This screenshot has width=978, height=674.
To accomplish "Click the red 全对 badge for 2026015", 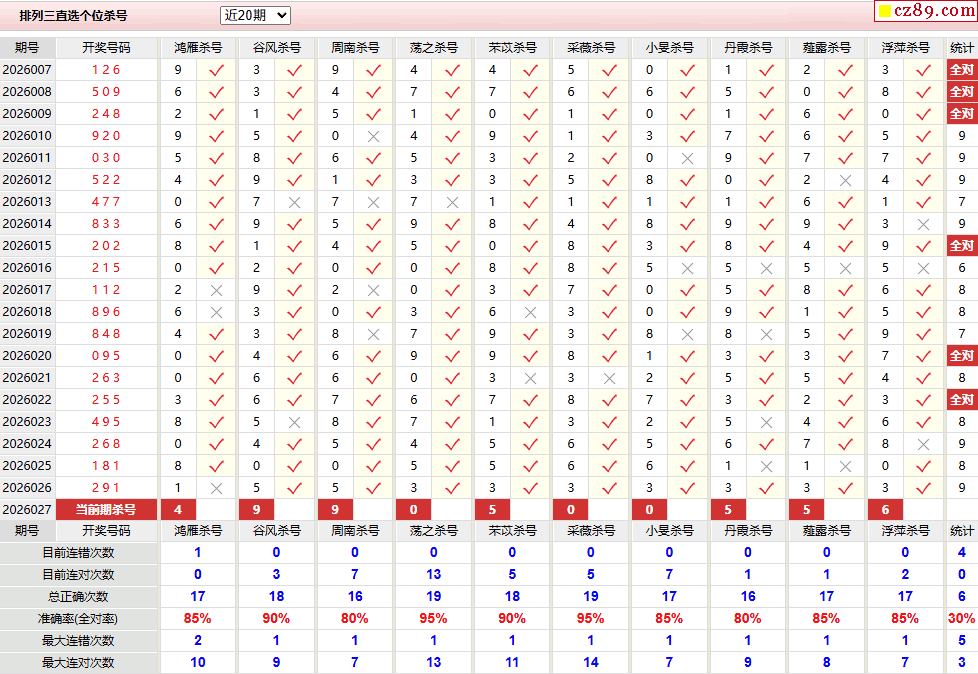I will 961,246.
